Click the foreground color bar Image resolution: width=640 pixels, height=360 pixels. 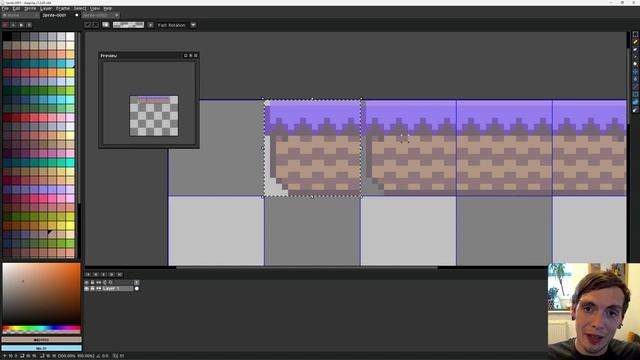41,340
